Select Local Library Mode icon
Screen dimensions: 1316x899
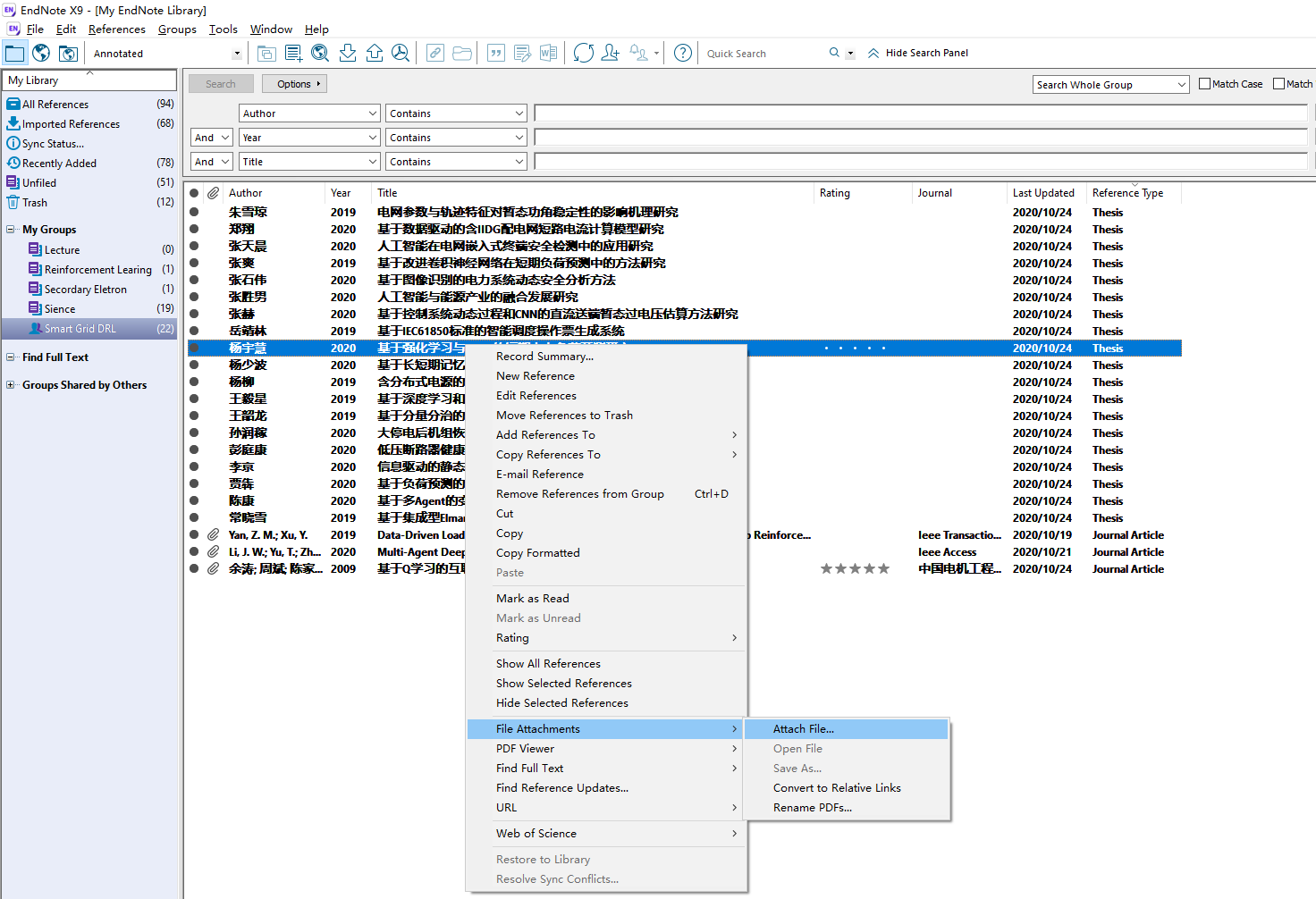[15, 53]
